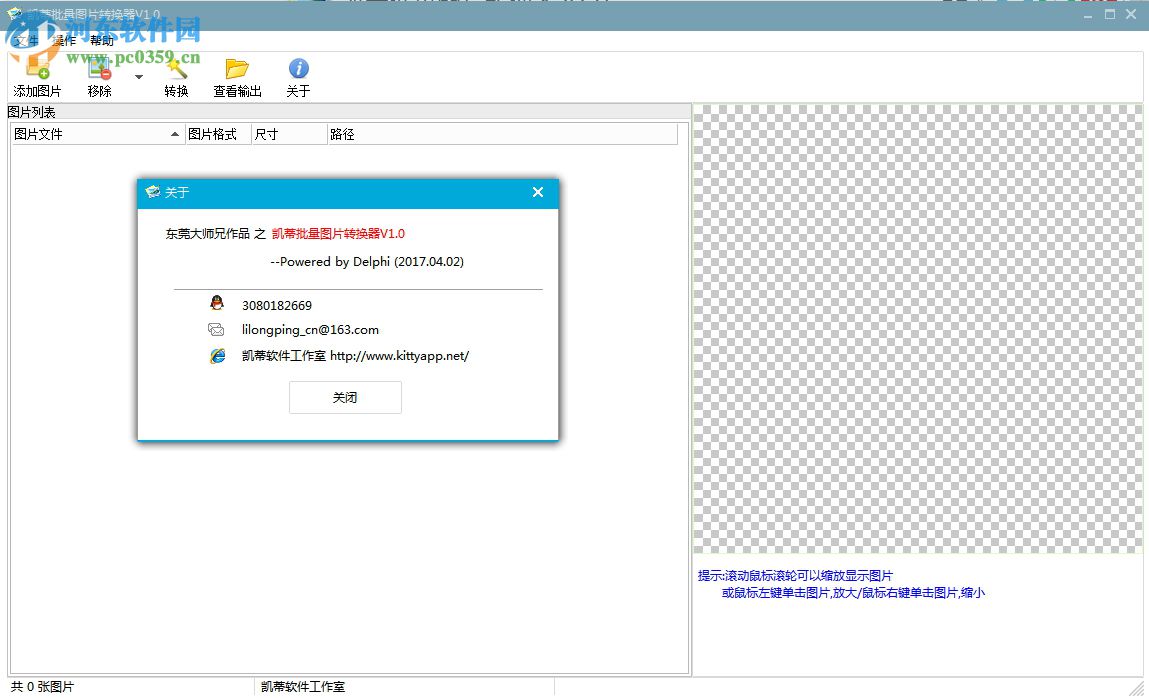Click the Remove (移除) toolbar icon
This screenshot has height=698, width=1149.
coord(100,70)
